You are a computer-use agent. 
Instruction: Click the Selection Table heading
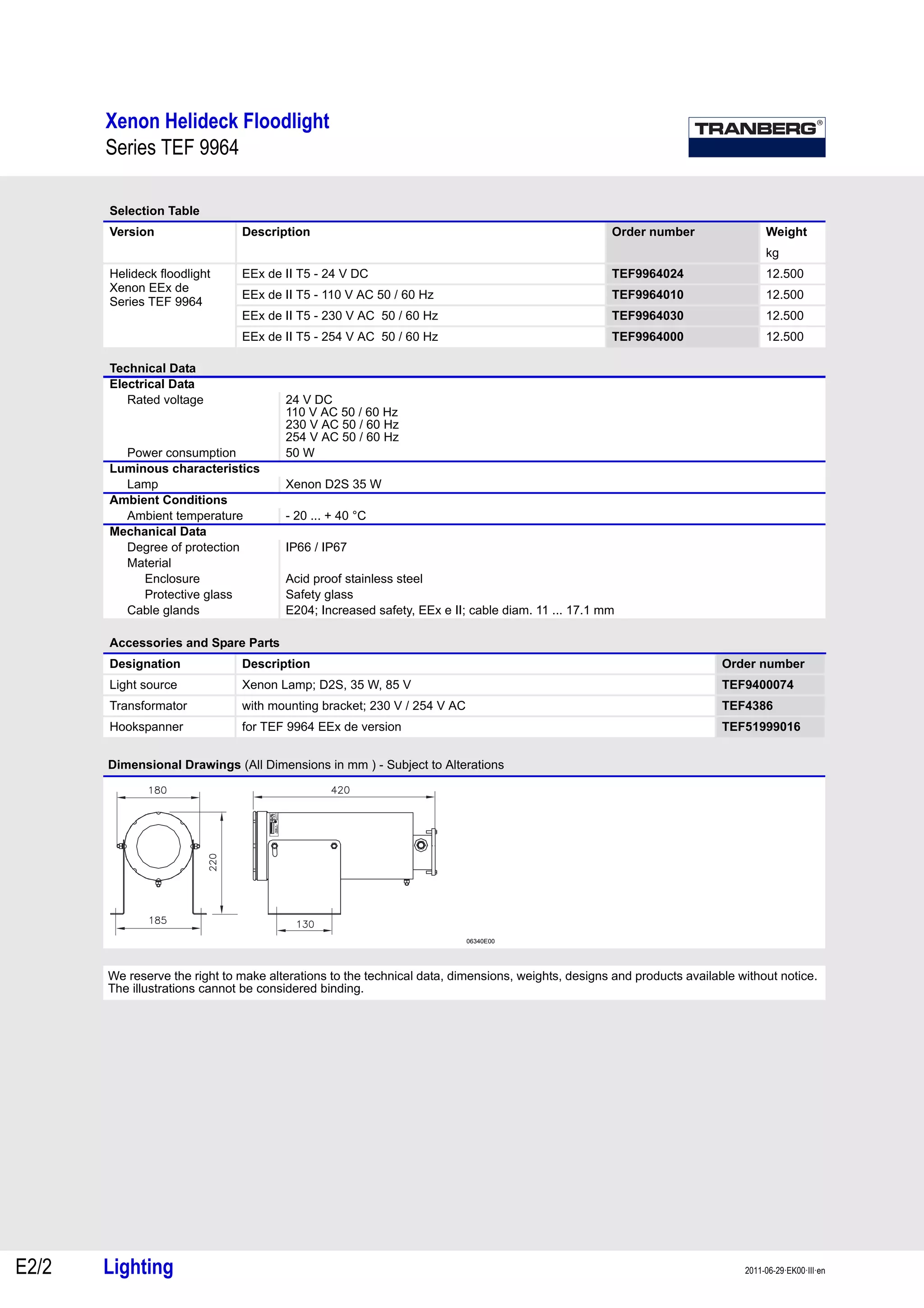154,211
